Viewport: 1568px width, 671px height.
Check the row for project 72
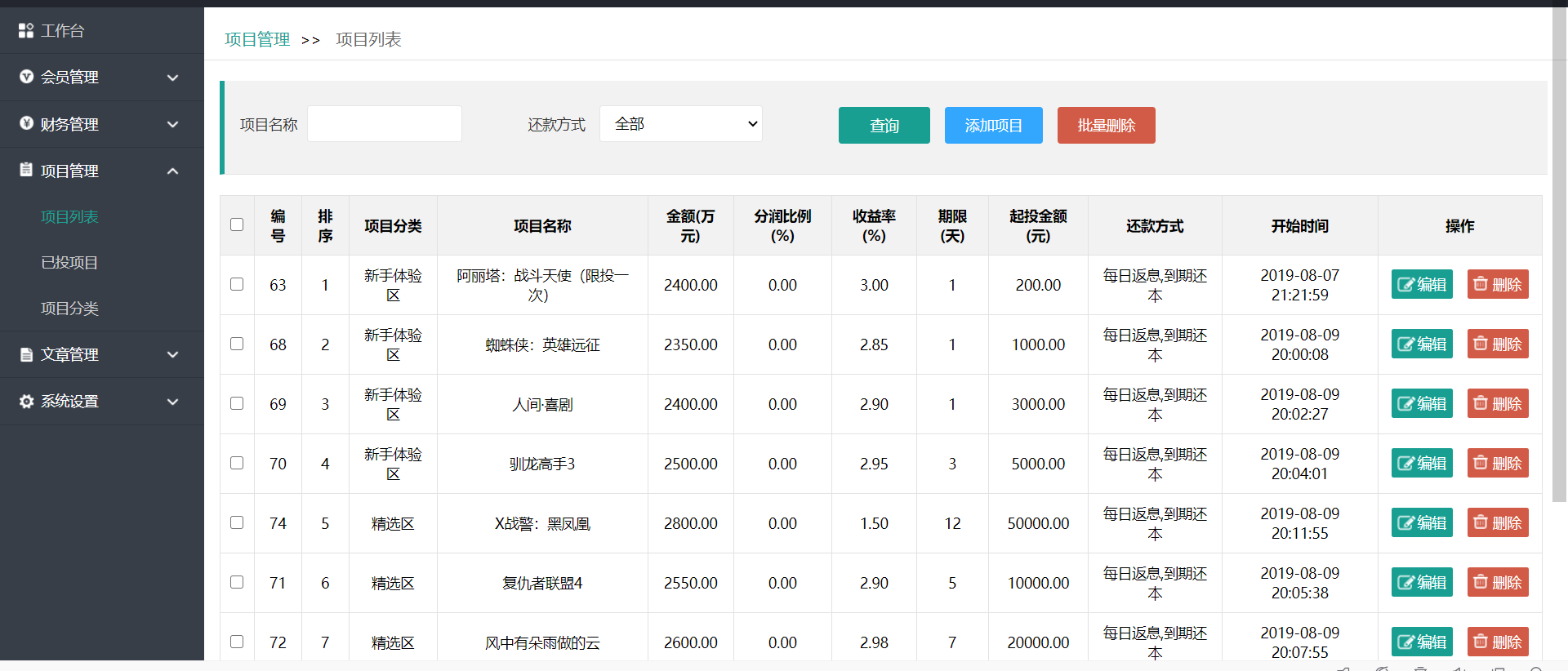pyautogui.click(x=237, y=642)
